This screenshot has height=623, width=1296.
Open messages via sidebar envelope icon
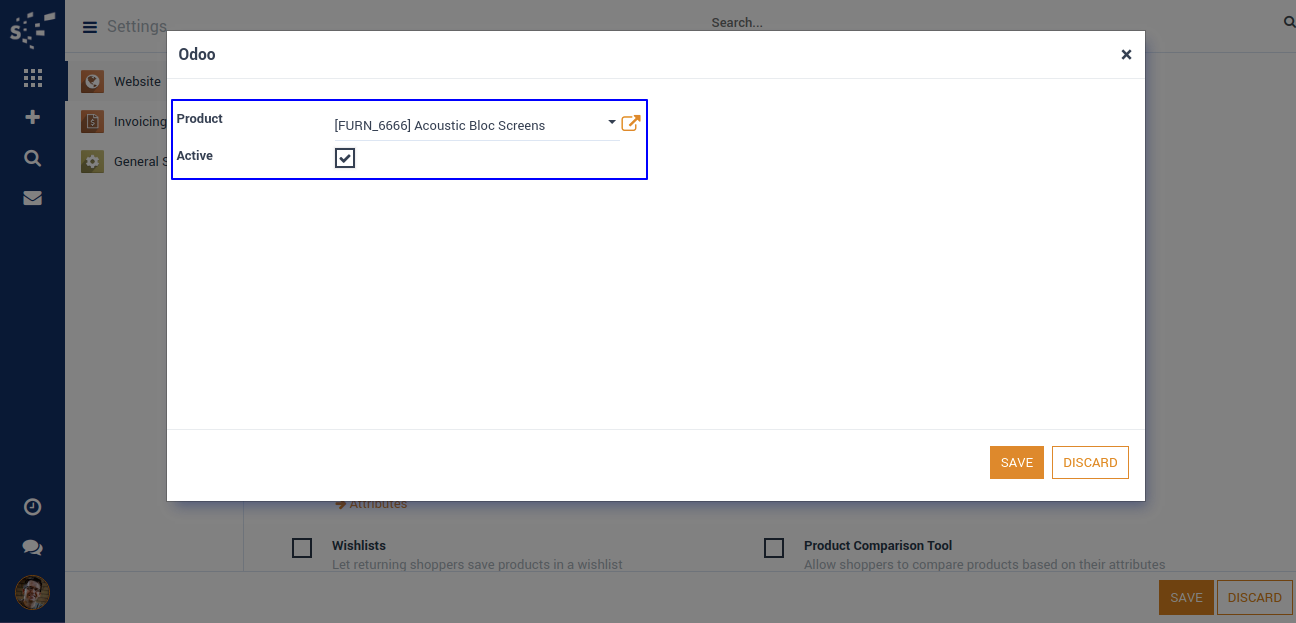click(32, 198)
